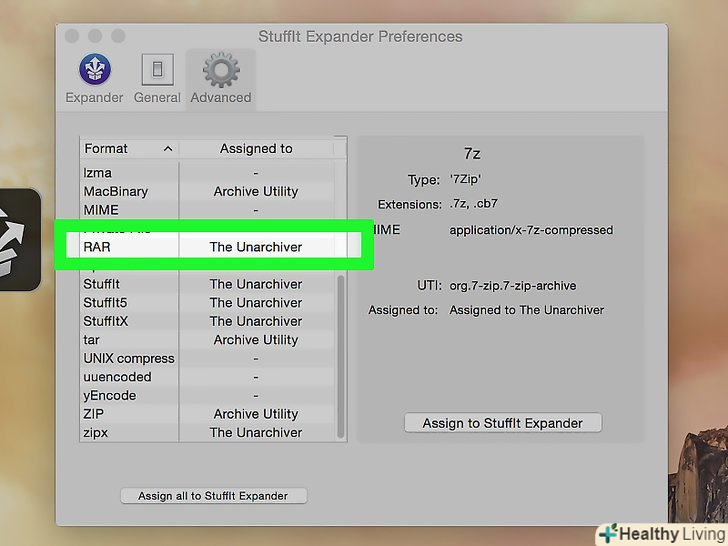The height and width of the screenshot is (546, 728).
Task: Select the lzma format row
Action: (x=207, y=173)
